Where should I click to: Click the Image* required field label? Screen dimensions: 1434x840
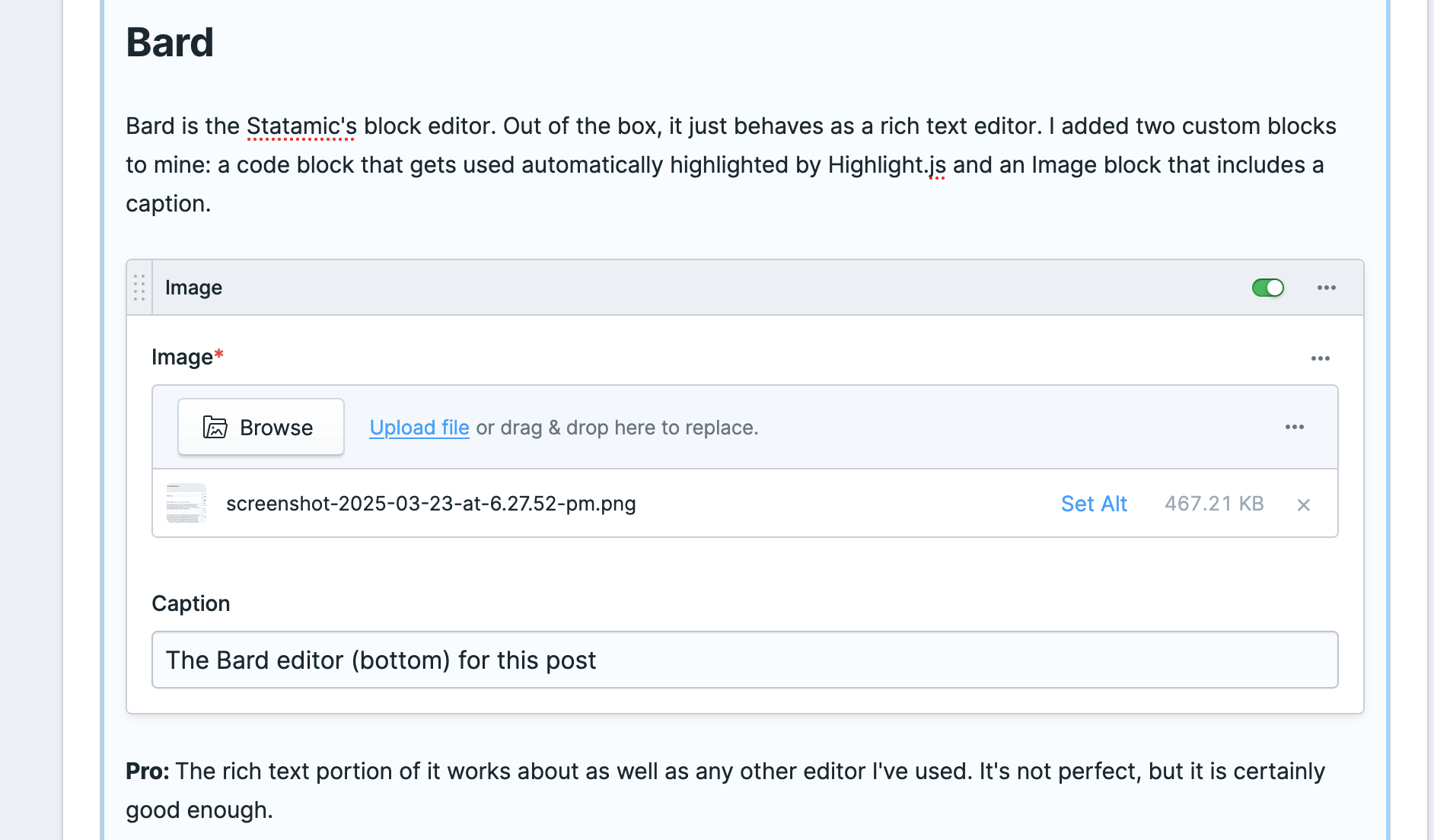[187, 357]
